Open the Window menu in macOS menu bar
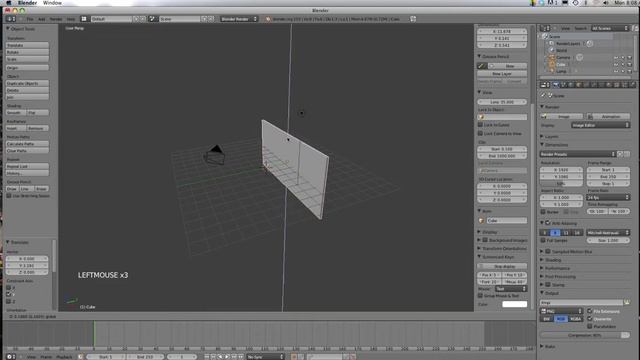640x360 pixels. (52, 3)
